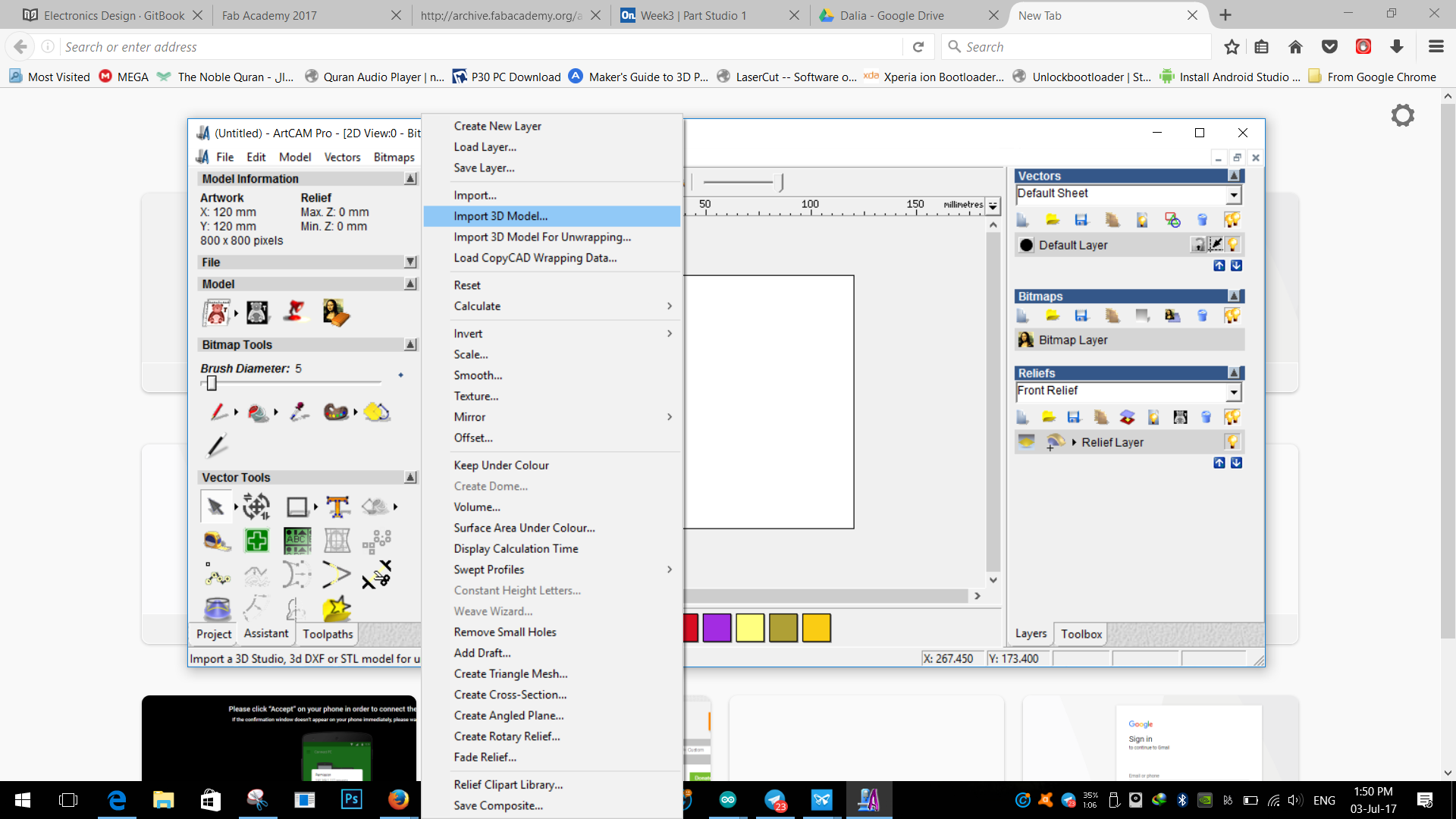Image resolution: width=1456 pixels, height=819 pixels.
Task: Click the Transform Vectors tool
Action: [x=256, y=507]
